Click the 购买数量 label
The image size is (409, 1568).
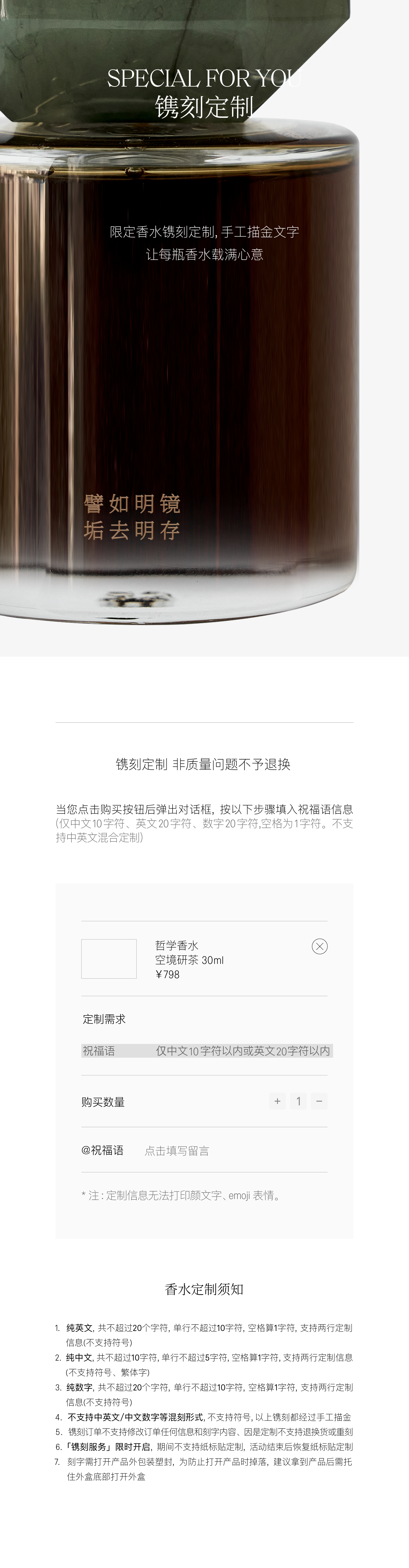(x=103, y=1102)
